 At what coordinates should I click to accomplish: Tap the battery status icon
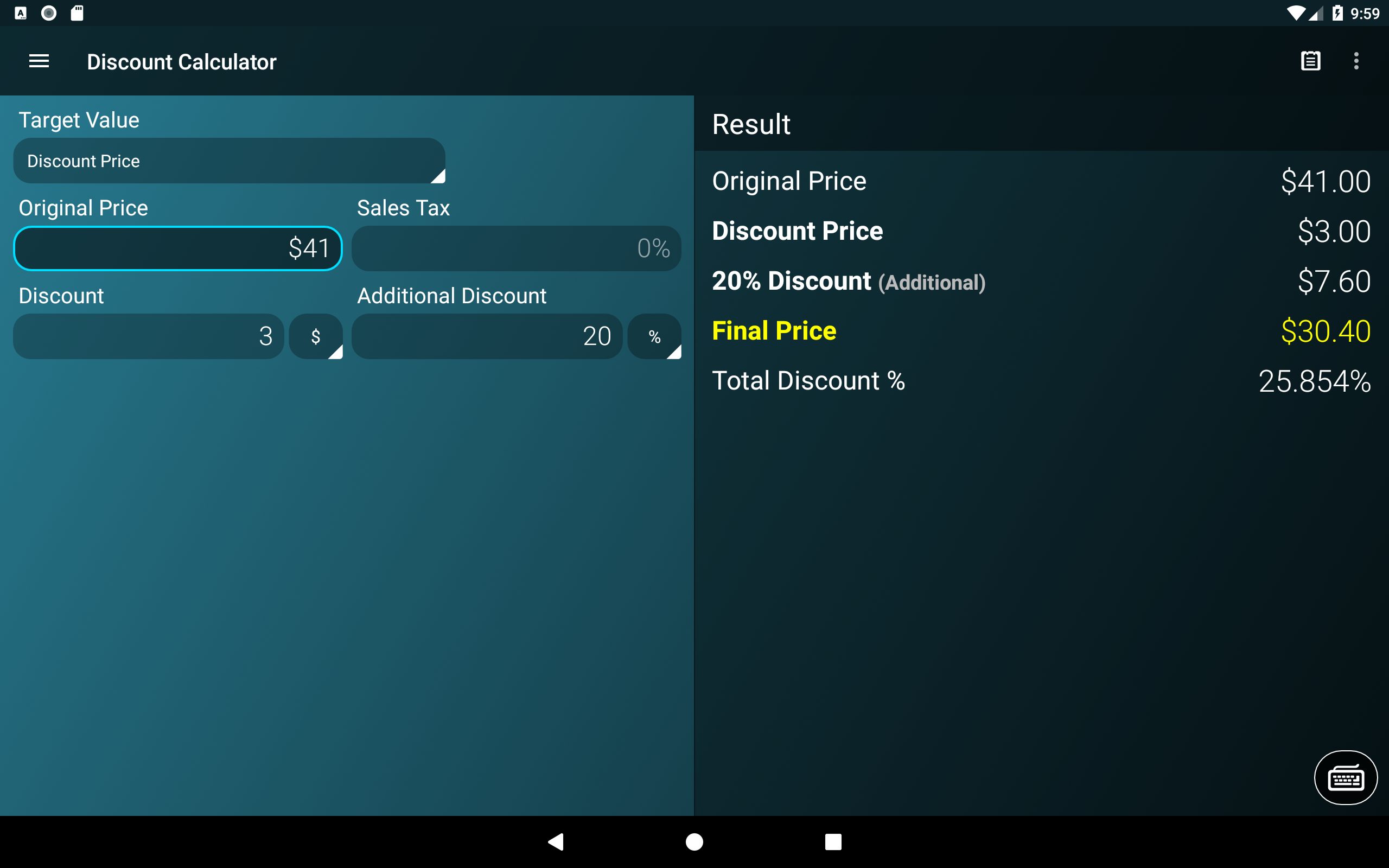click(x=1337, y=13)
